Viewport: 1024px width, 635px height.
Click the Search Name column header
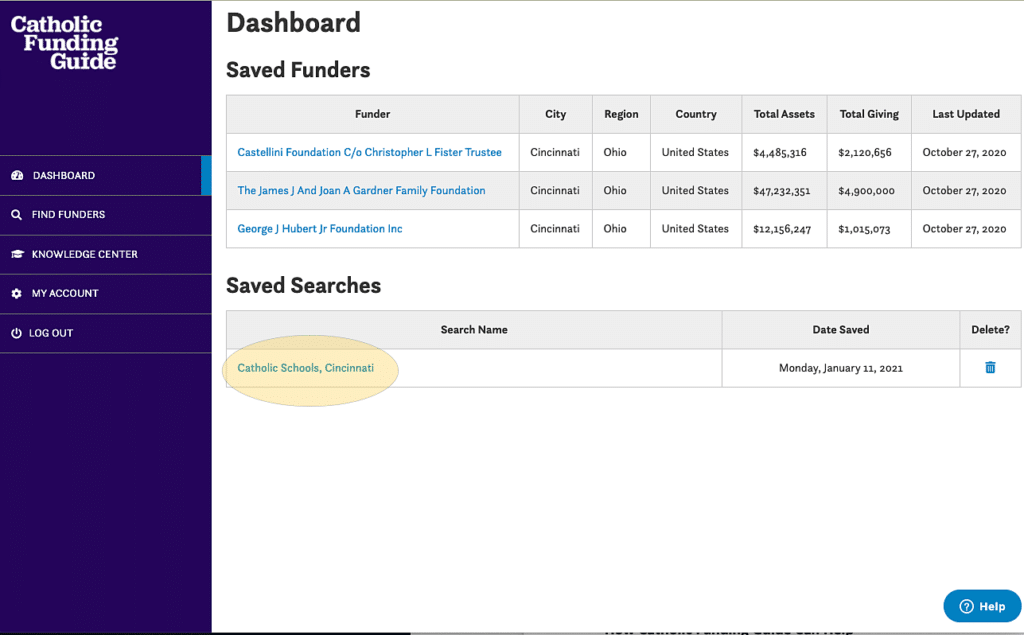pyautogui.click(x=474, y=329)
